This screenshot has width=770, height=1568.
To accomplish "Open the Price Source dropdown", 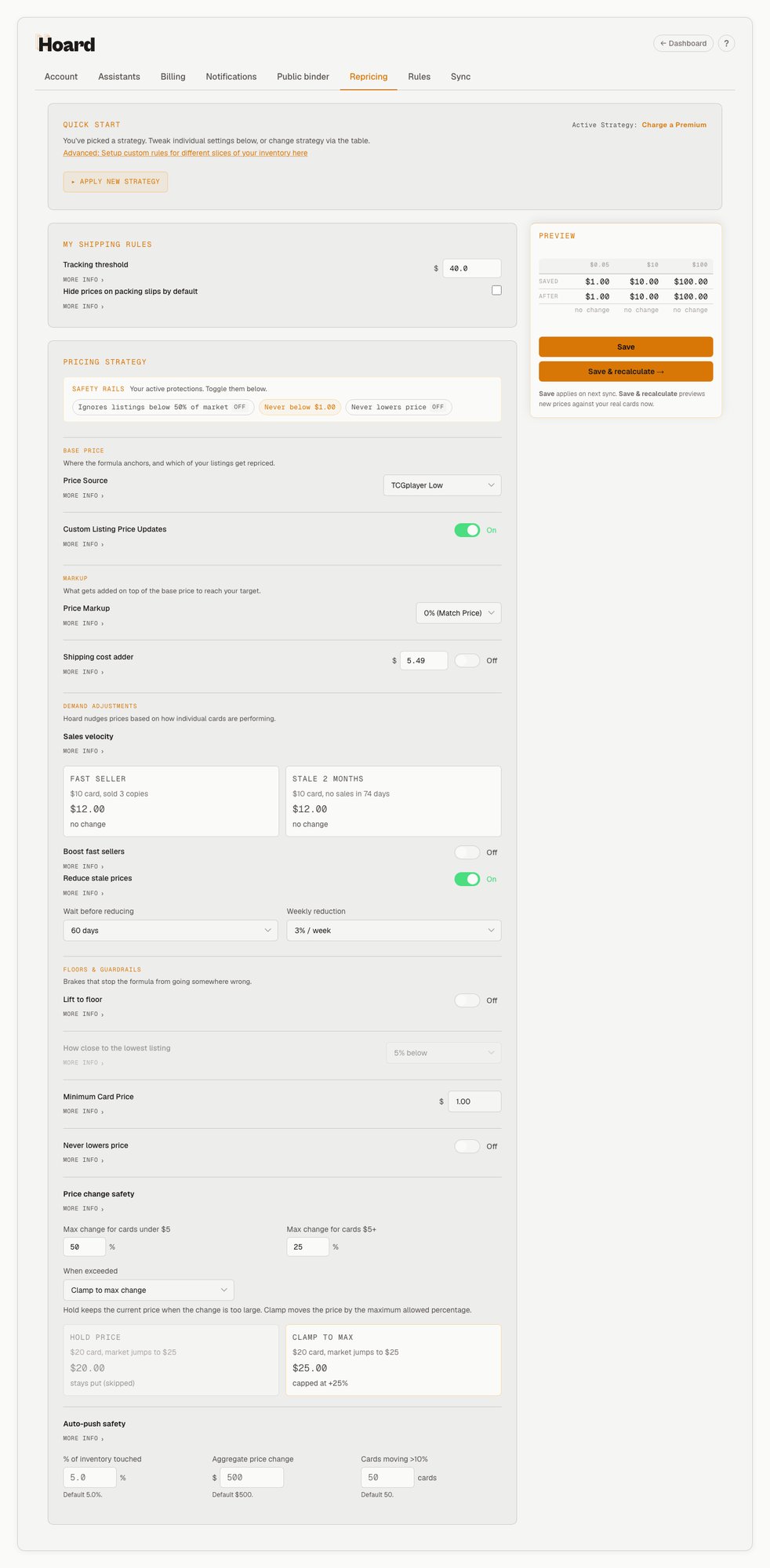I will (x=442, y=485).
